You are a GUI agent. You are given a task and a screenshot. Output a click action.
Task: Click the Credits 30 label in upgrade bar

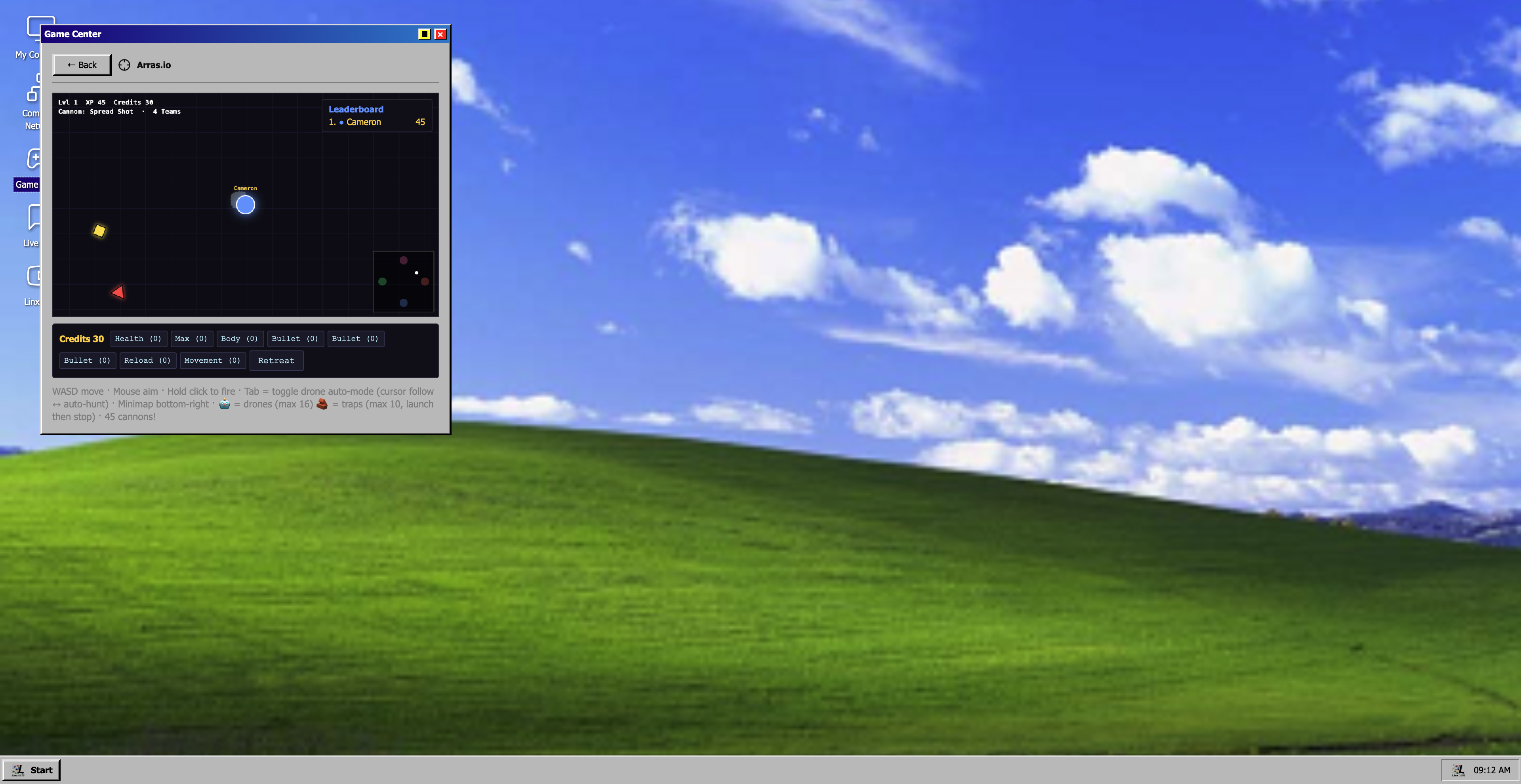tap(82, 338)
